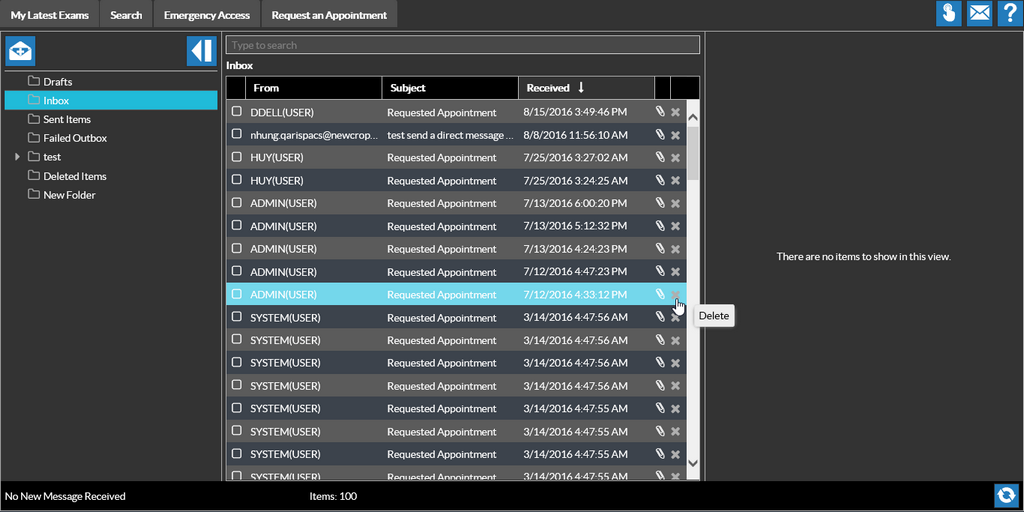
Task: Open the Request an Appointment tab
Action: (x=329, y=15)
